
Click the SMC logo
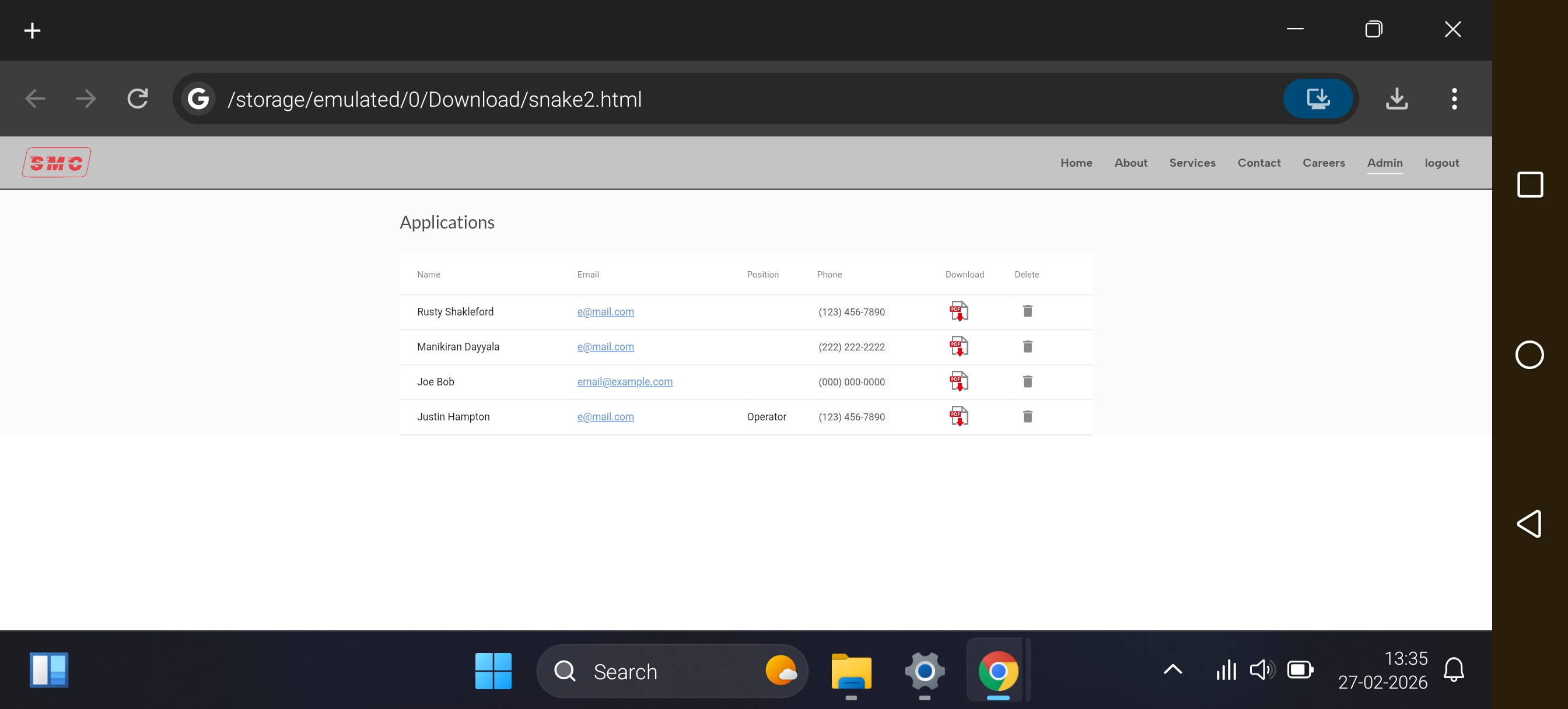[x=57, y=163]
